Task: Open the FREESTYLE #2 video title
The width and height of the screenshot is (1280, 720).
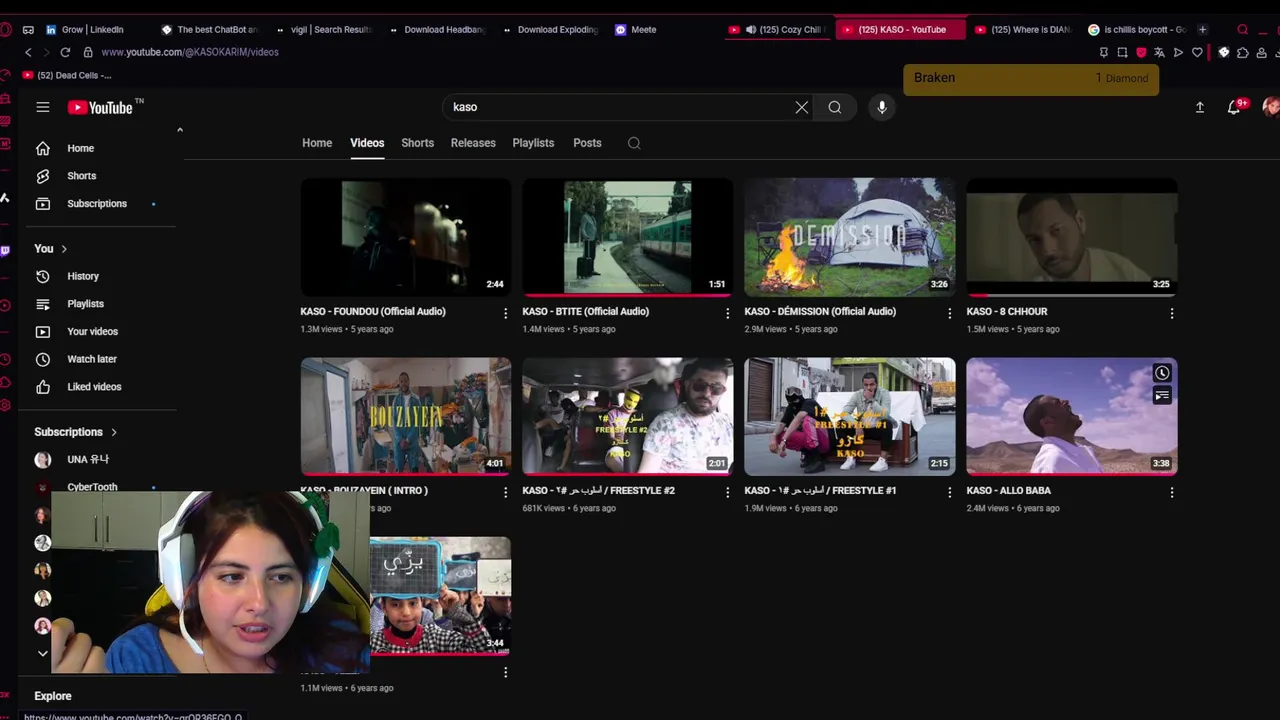Action: click(598, 490)
